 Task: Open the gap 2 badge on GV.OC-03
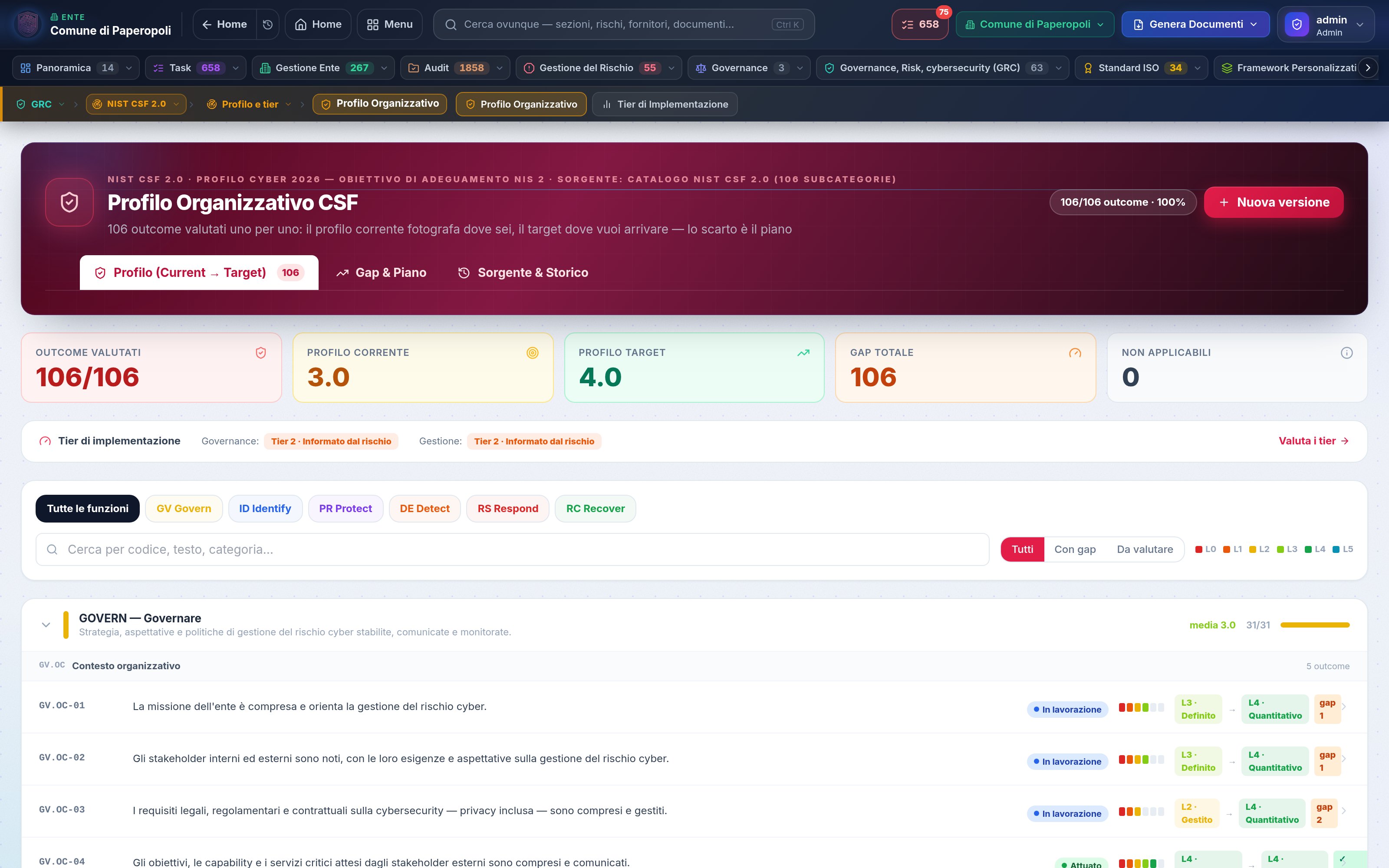tap(1324, 813)
